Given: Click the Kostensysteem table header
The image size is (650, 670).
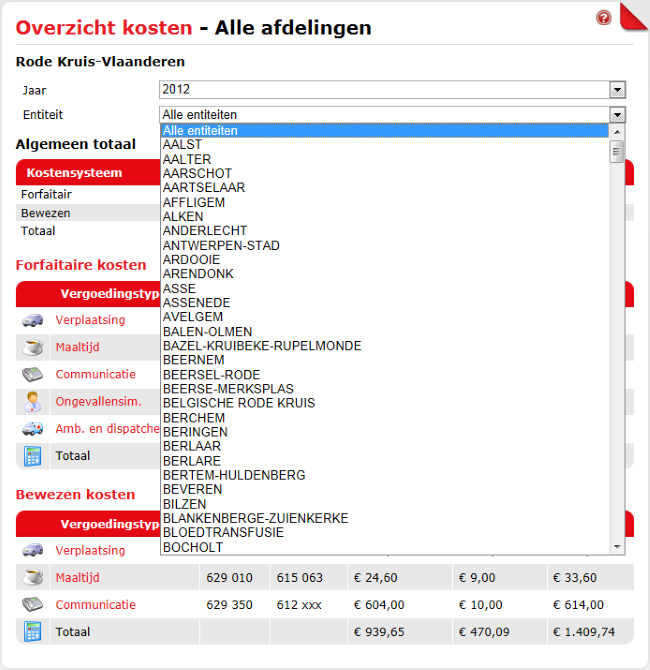Looking at the screenshot, I should 74,173.
